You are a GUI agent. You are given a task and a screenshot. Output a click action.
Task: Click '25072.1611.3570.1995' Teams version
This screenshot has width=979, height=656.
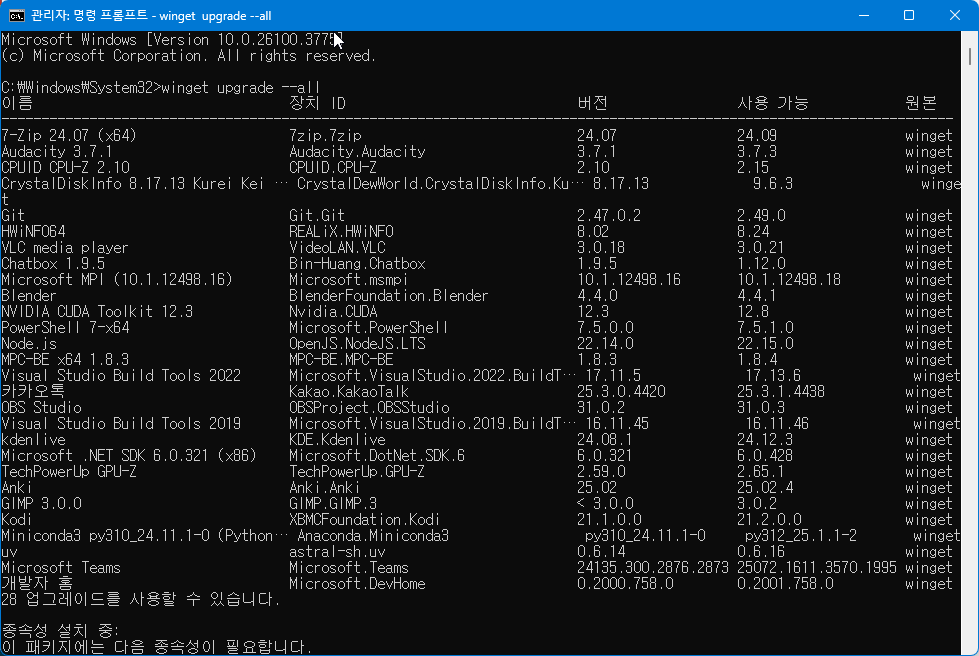click(x=817, y=568)
